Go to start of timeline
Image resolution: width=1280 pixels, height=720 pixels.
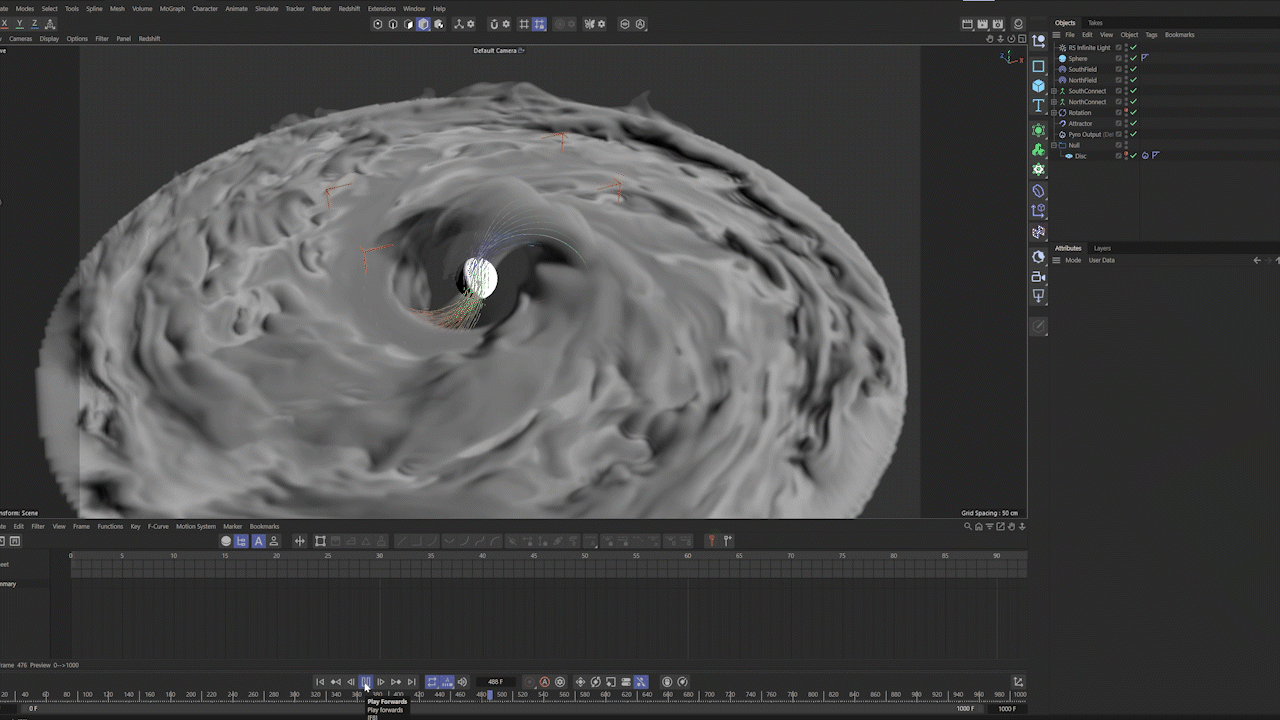[x=320, y=682]
